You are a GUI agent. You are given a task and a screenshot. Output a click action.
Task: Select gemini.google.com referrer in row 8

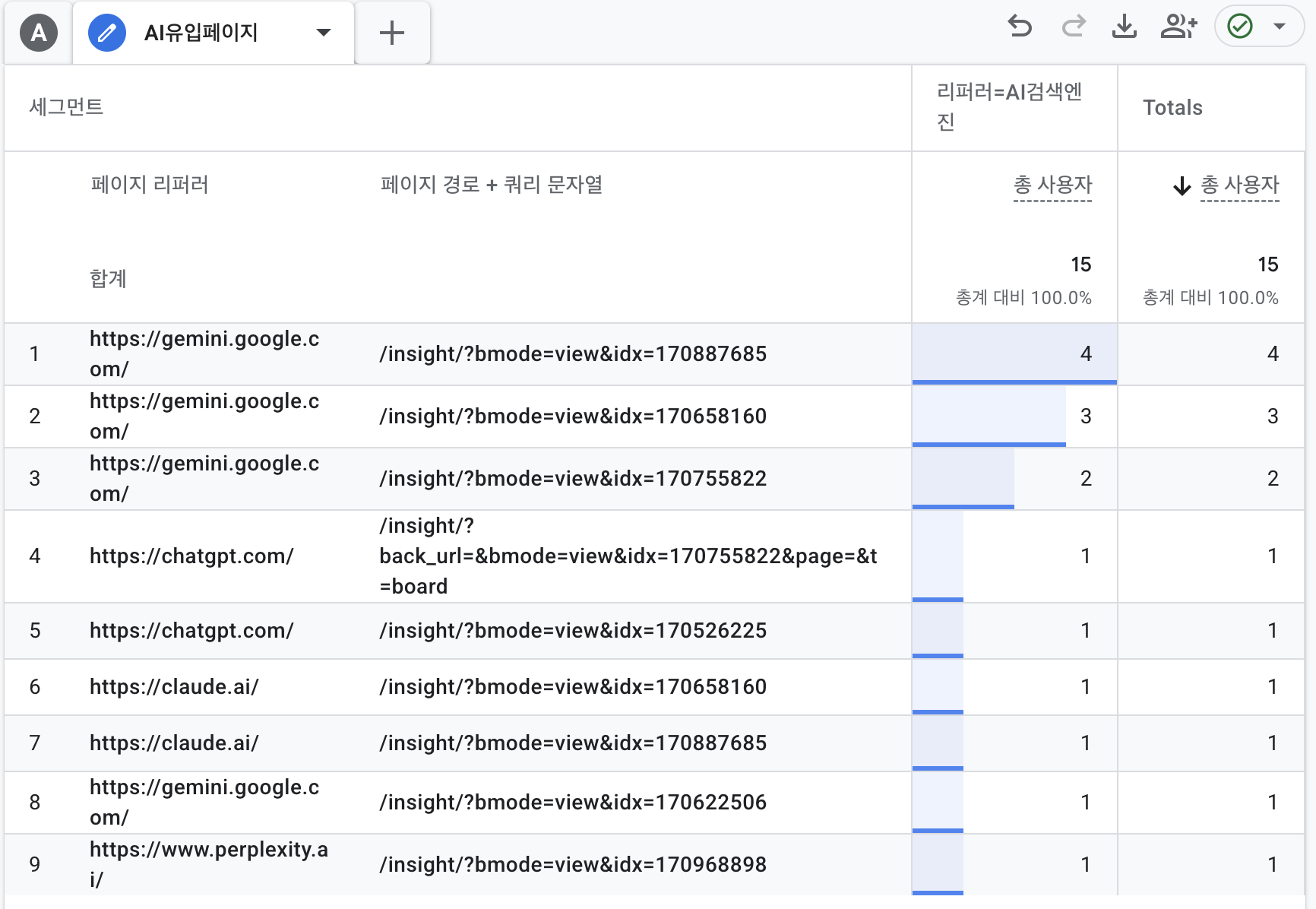coord(204,802)
